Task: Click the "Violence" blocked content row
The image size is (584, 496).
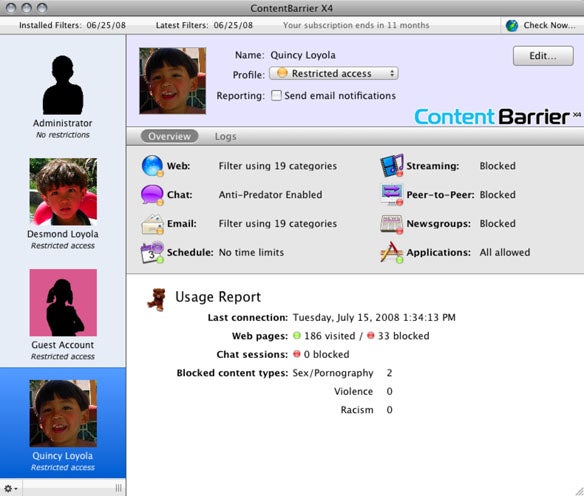Action: (x=363, y=391)
